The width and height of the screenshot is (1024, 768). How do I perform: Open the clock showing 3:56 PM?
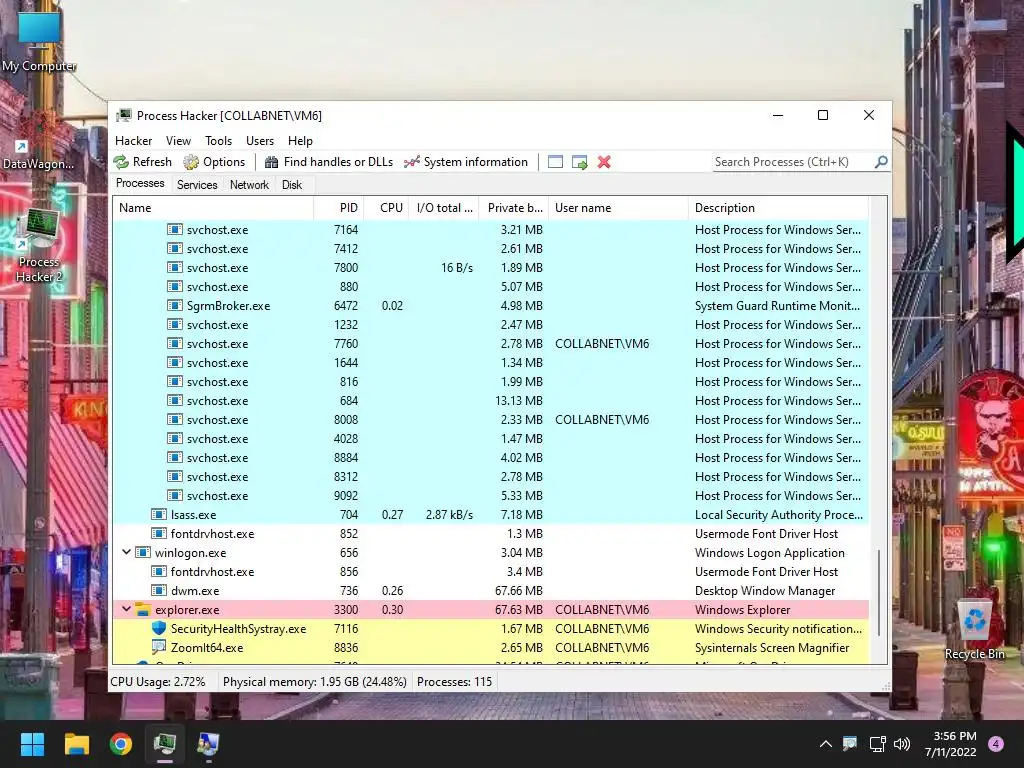pos(951,744)
